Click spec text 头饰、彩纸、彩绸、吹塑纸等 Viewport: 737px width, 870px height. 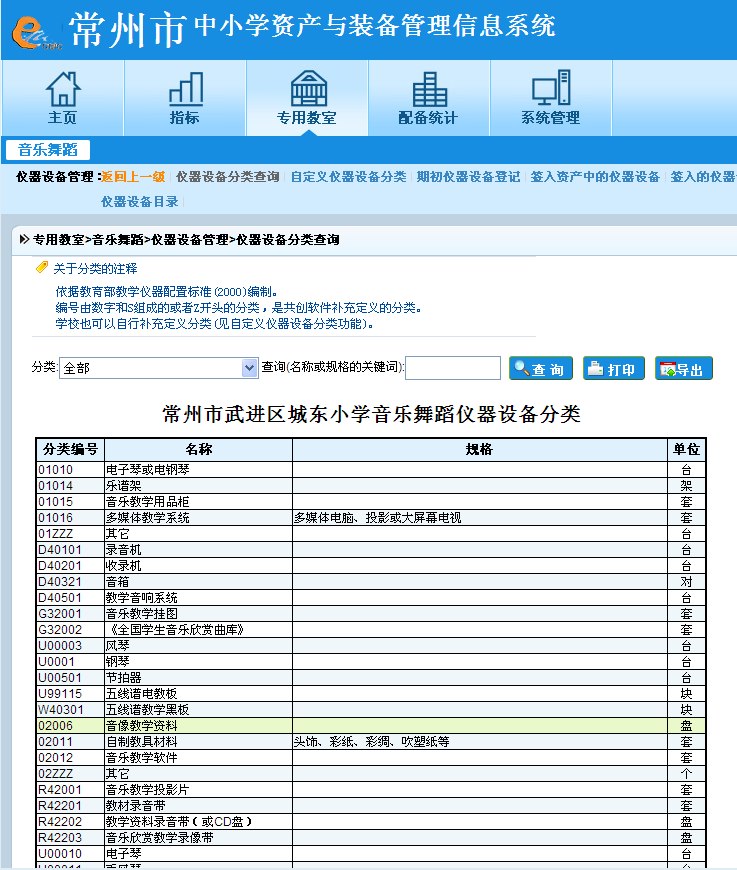point(371,742)
